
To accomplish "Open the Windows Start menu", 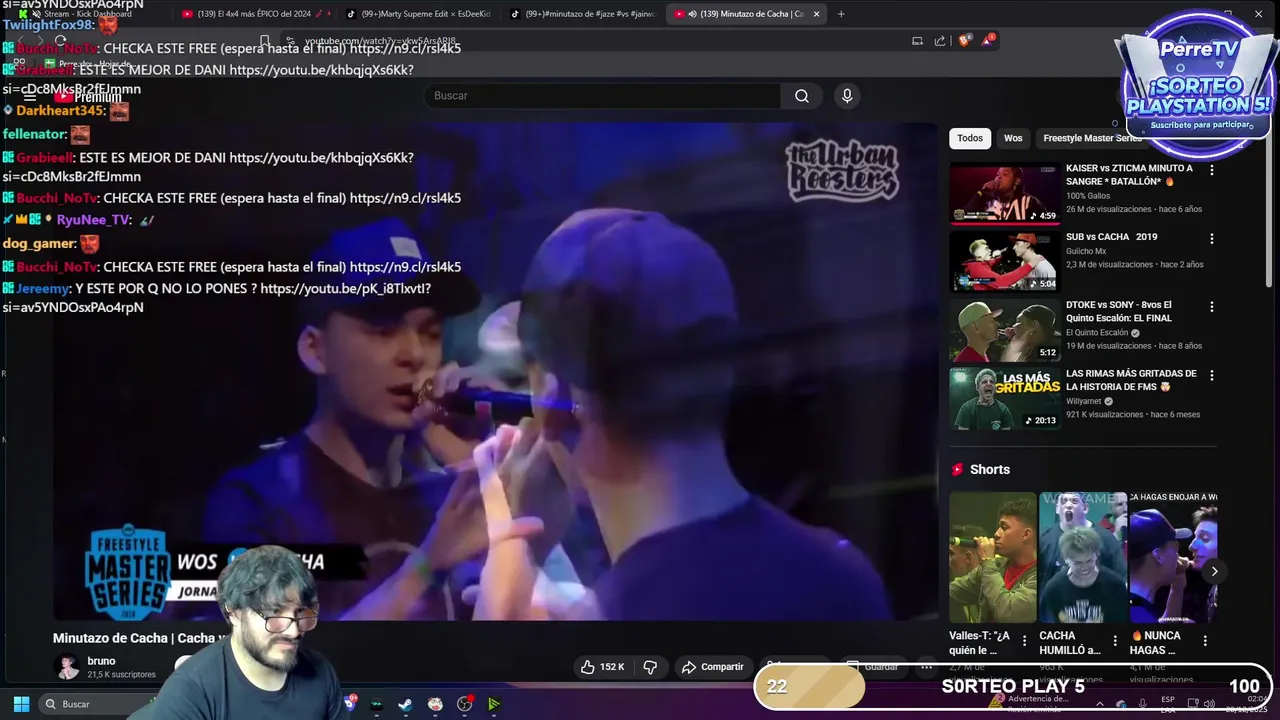I will click(21, 704).
